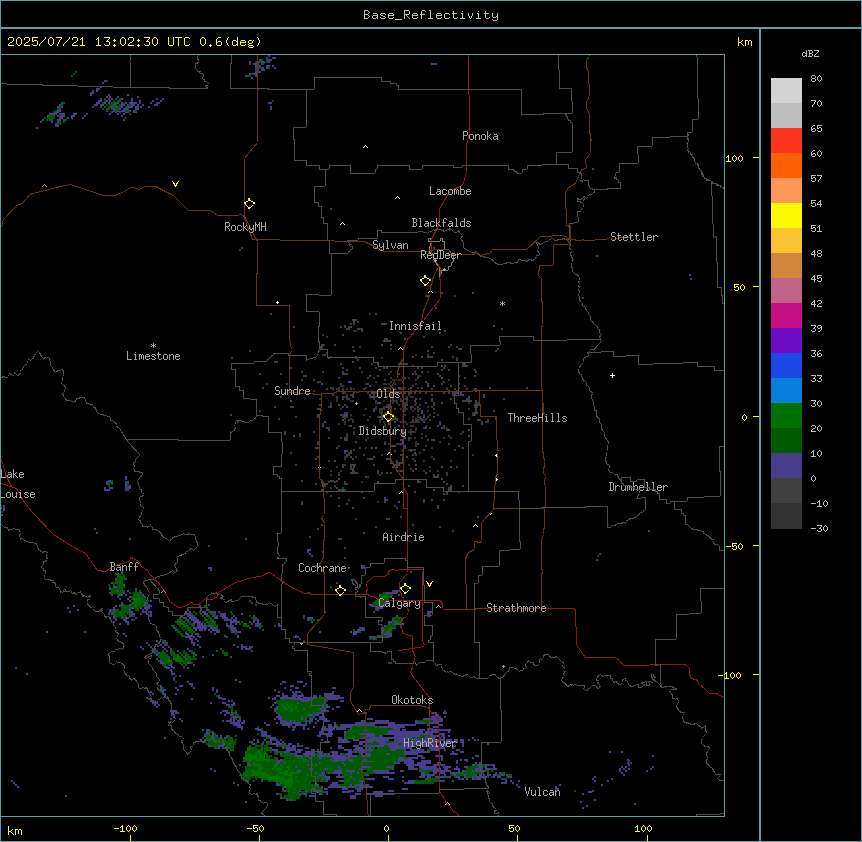Viewport: 862px width, 842px height.
Task: Pick the red 60-65 dBZ legend swatch
Action: tap(786, 140)
